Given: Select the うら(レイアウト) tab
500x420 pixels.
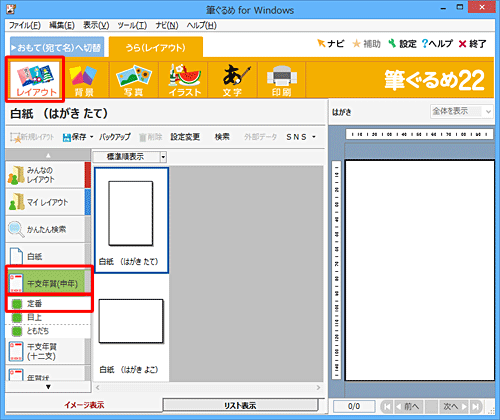Looking at the screenshot, I should (x=156, y=47).
